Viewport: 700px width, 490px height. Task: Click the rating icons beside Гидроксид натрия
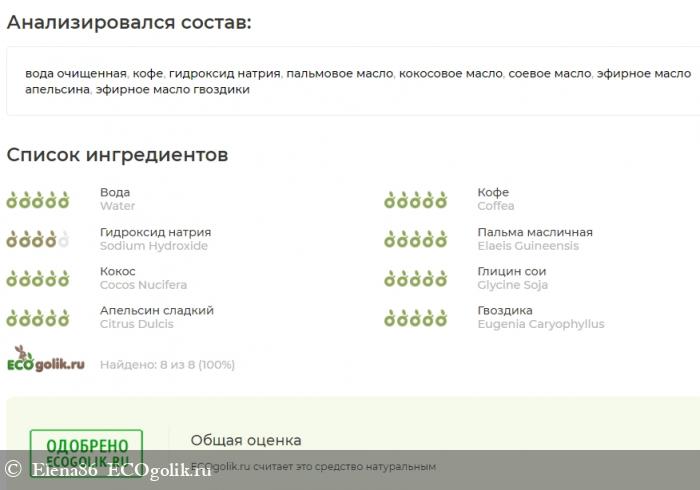click(38, 239)
